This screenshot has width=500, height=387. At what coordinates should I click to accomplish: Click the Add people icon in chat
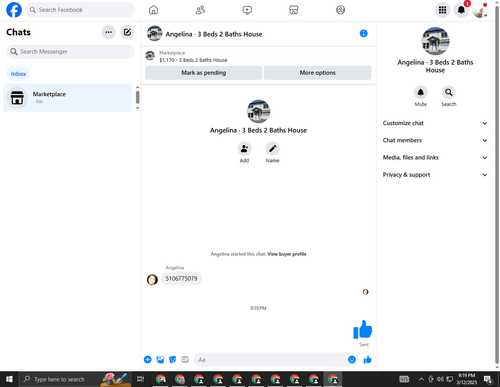click(244, 149)
